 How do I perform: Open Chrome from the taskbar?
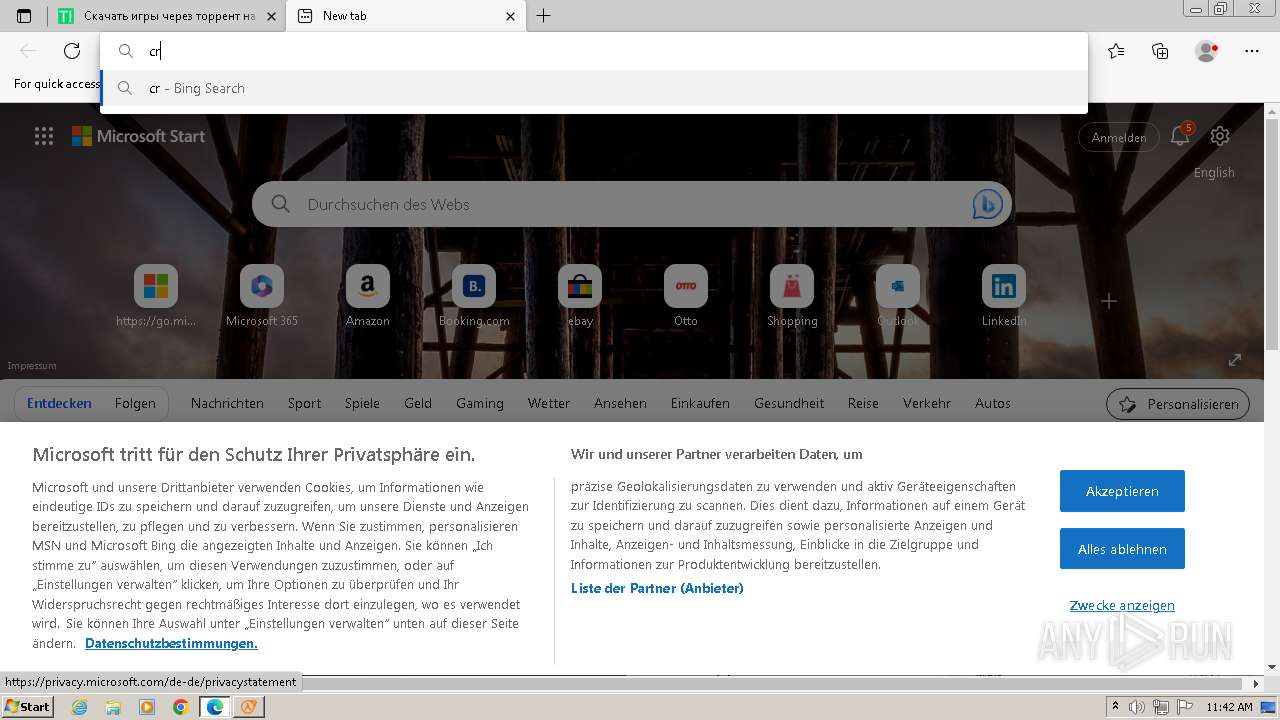click(180, 707)
